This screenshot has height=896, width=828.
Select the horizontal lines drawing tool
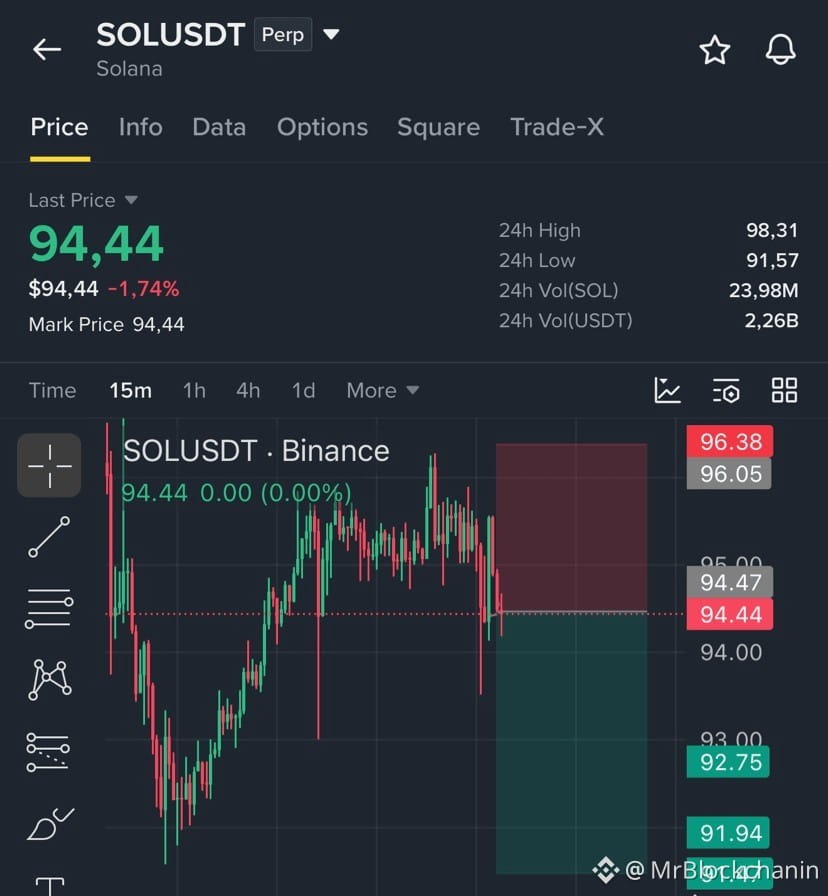point(49,608)
